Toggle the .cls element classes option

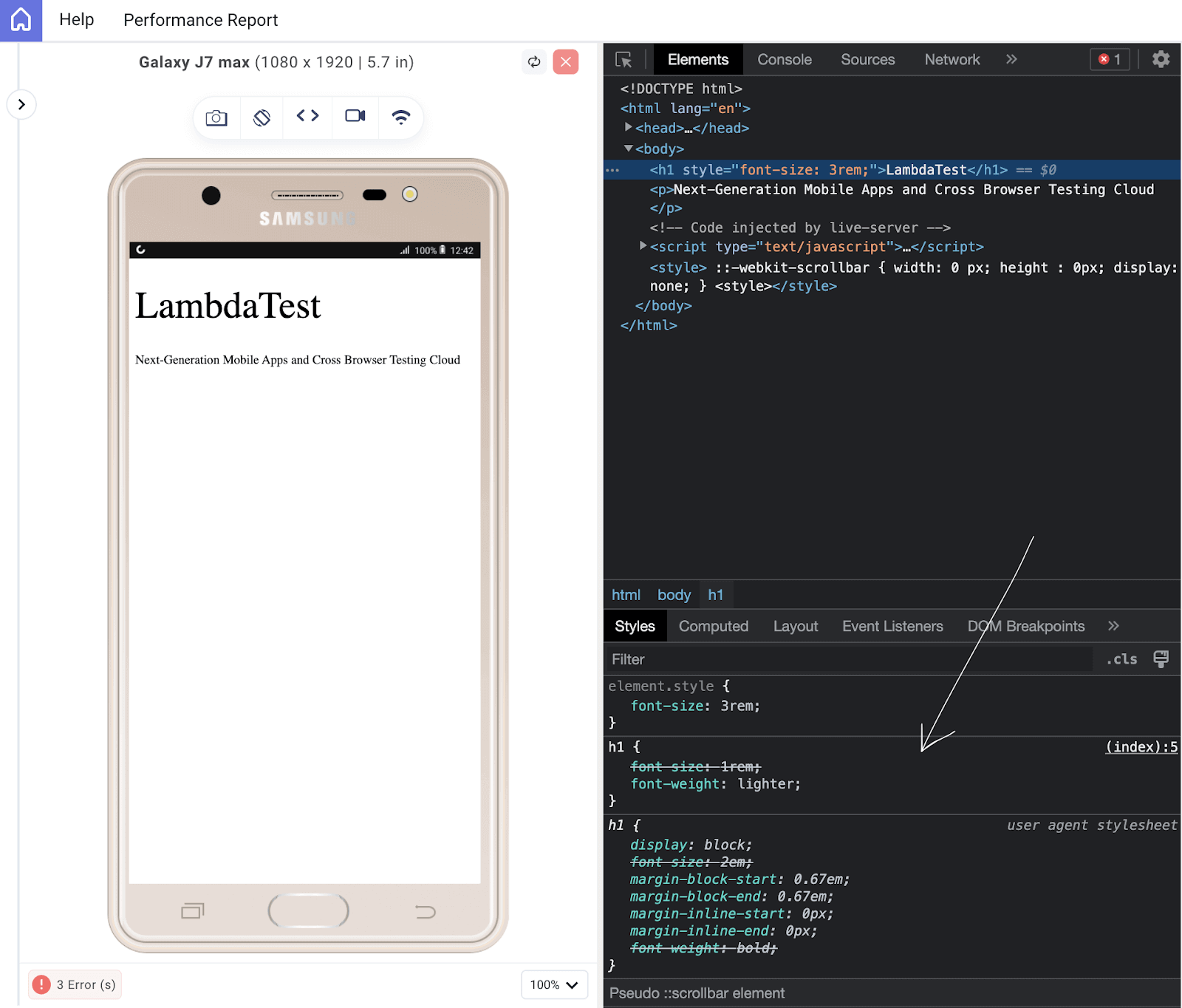[1121, 659]
